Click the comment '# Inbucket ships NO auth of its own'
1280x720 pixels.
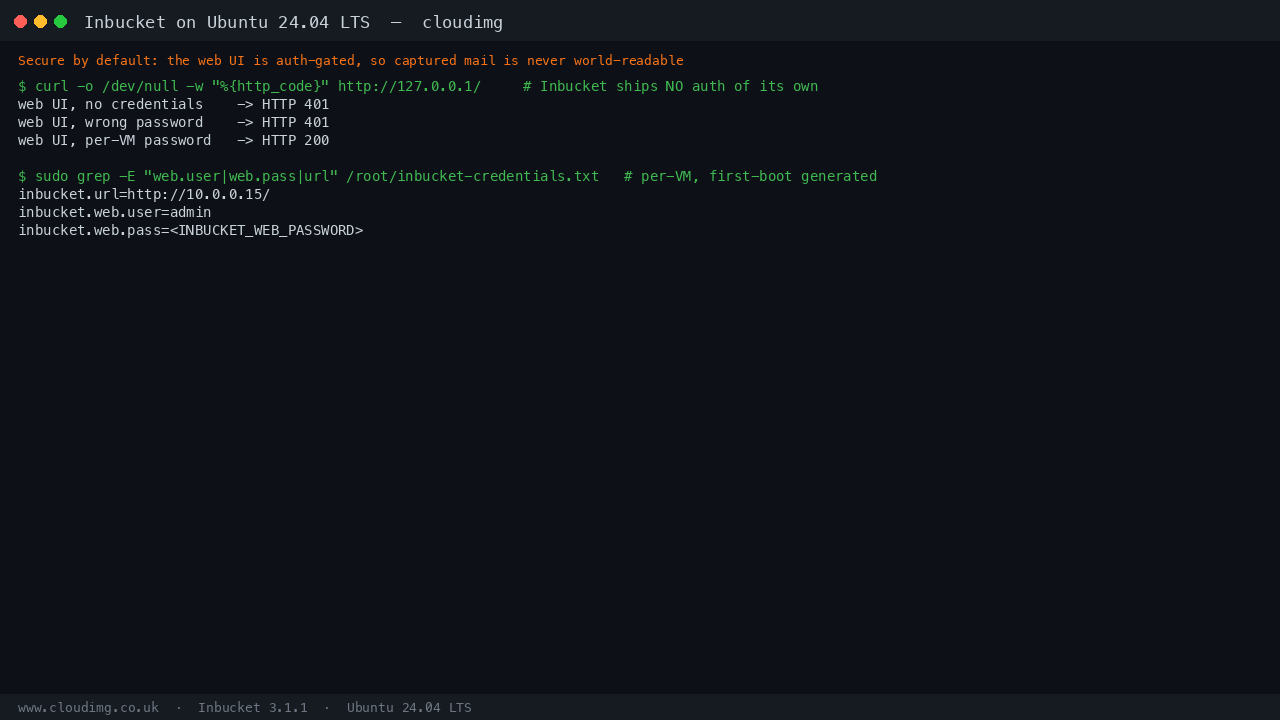click(670, 87)
